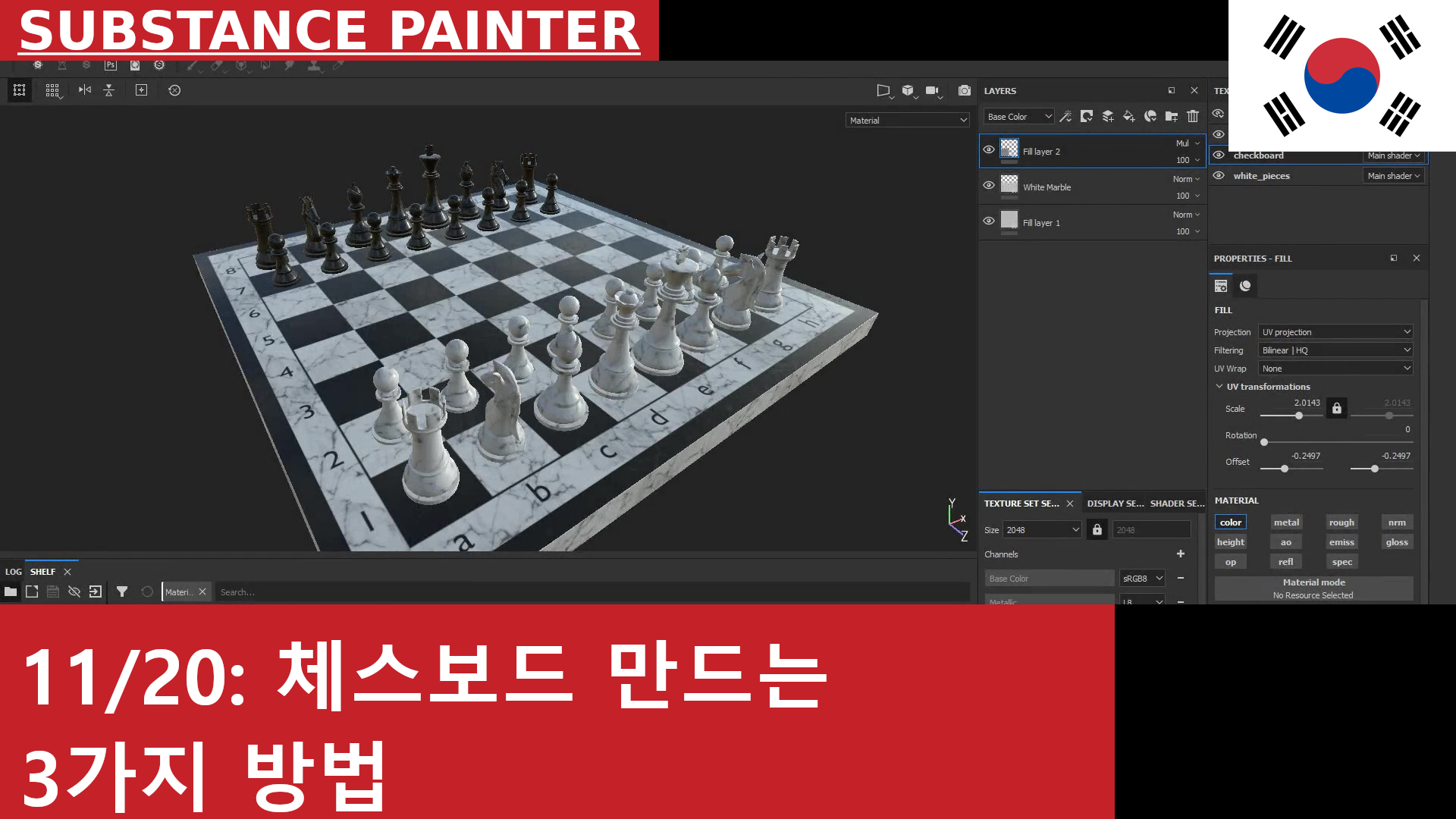The image size is (1456, 819).
Task: Switch to the LOG tab
Action: (x=14, y=571)
